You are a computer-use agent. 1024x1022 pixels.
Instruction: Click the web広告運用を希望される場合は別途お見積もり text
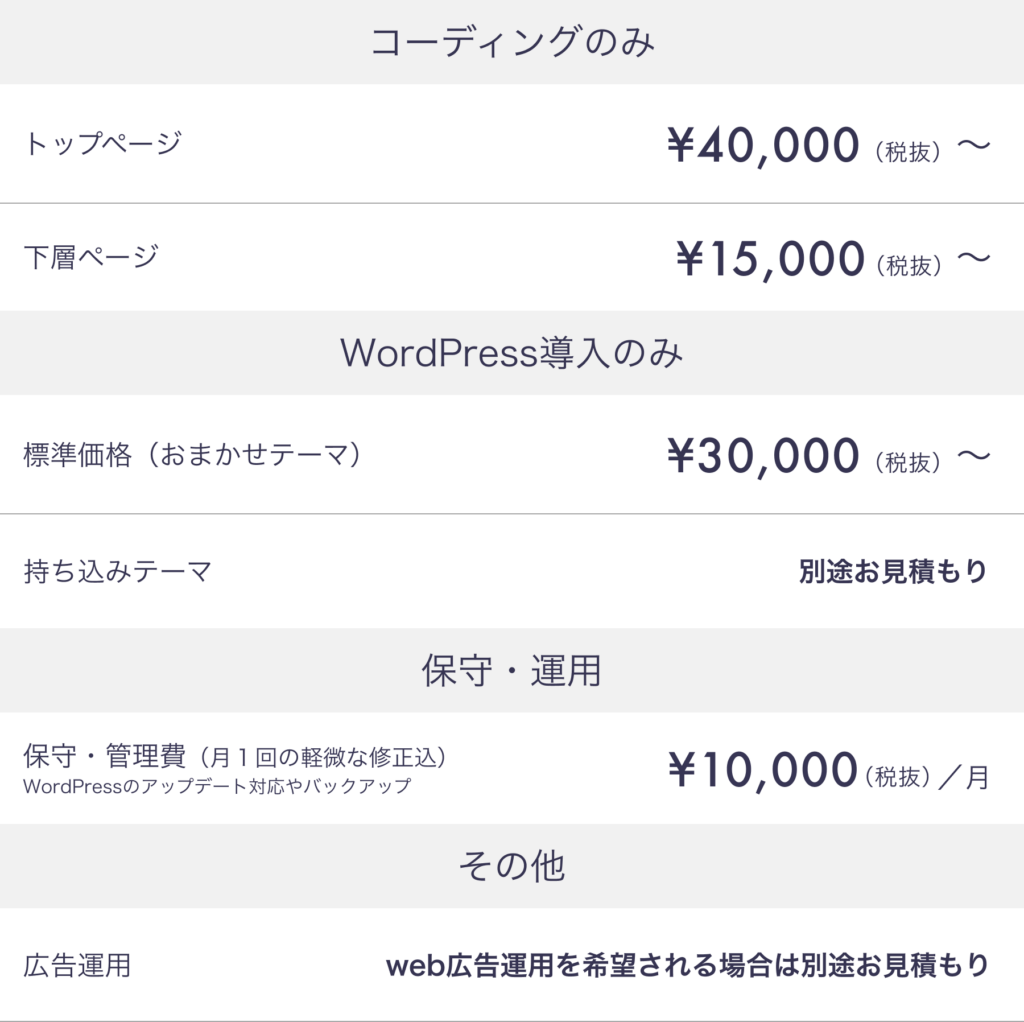[687, 966]
